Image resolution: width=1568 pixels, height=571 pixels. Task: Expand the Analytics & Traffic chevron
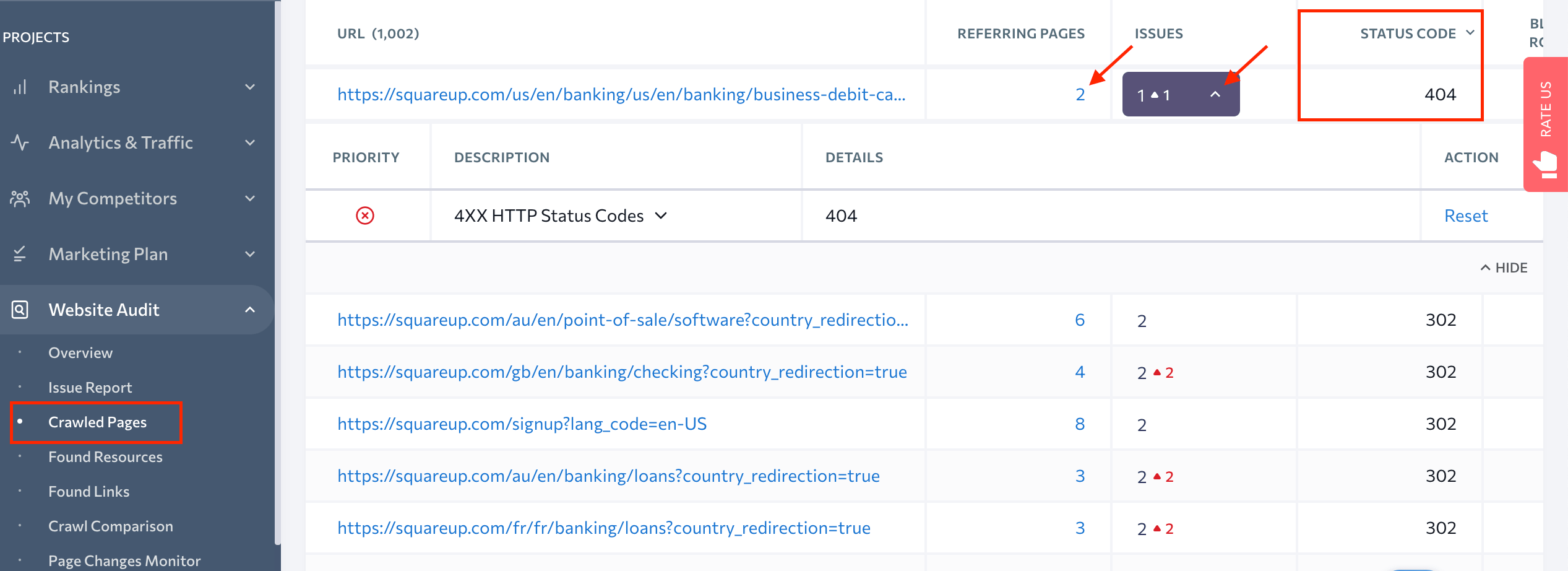250,143
